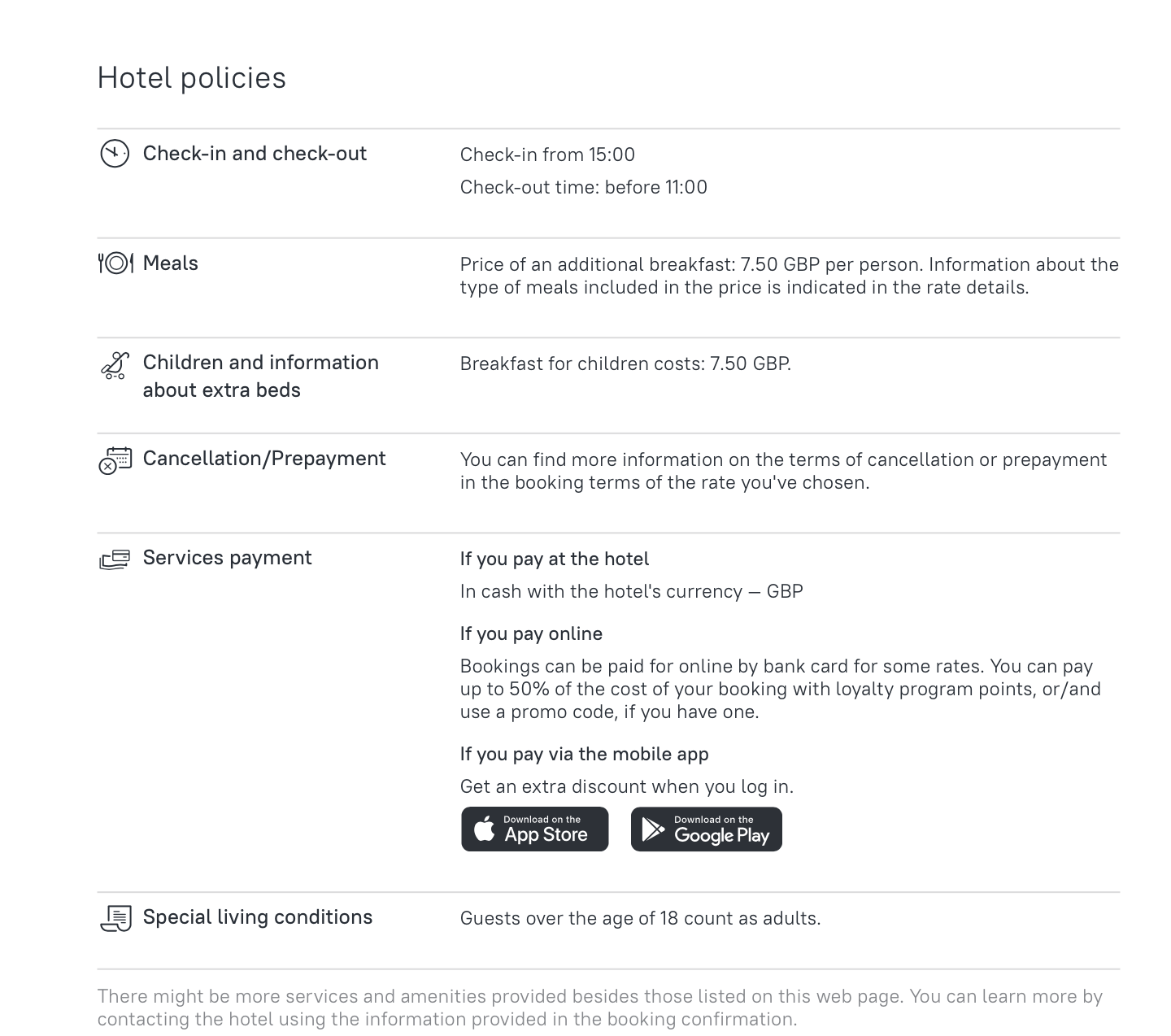Click the 'Check-in from 15:00' text

[547, 155]
